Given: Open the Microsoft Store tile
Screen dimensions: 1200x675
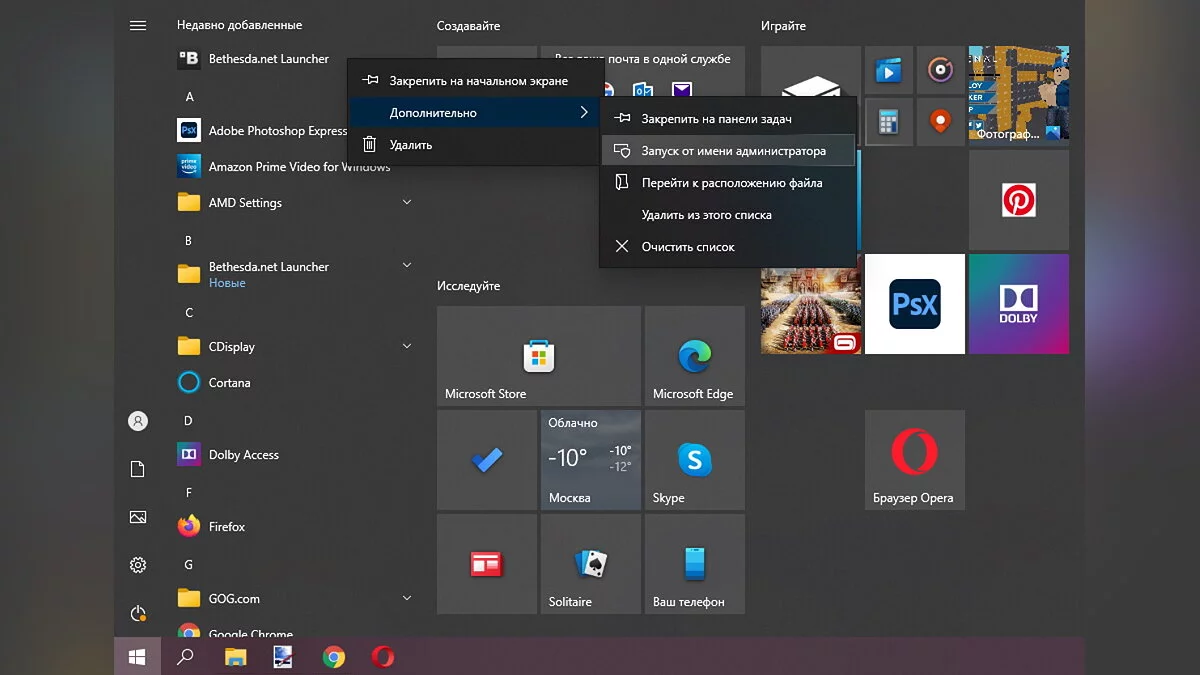Looking at the screenshot, I should point(538,356).
